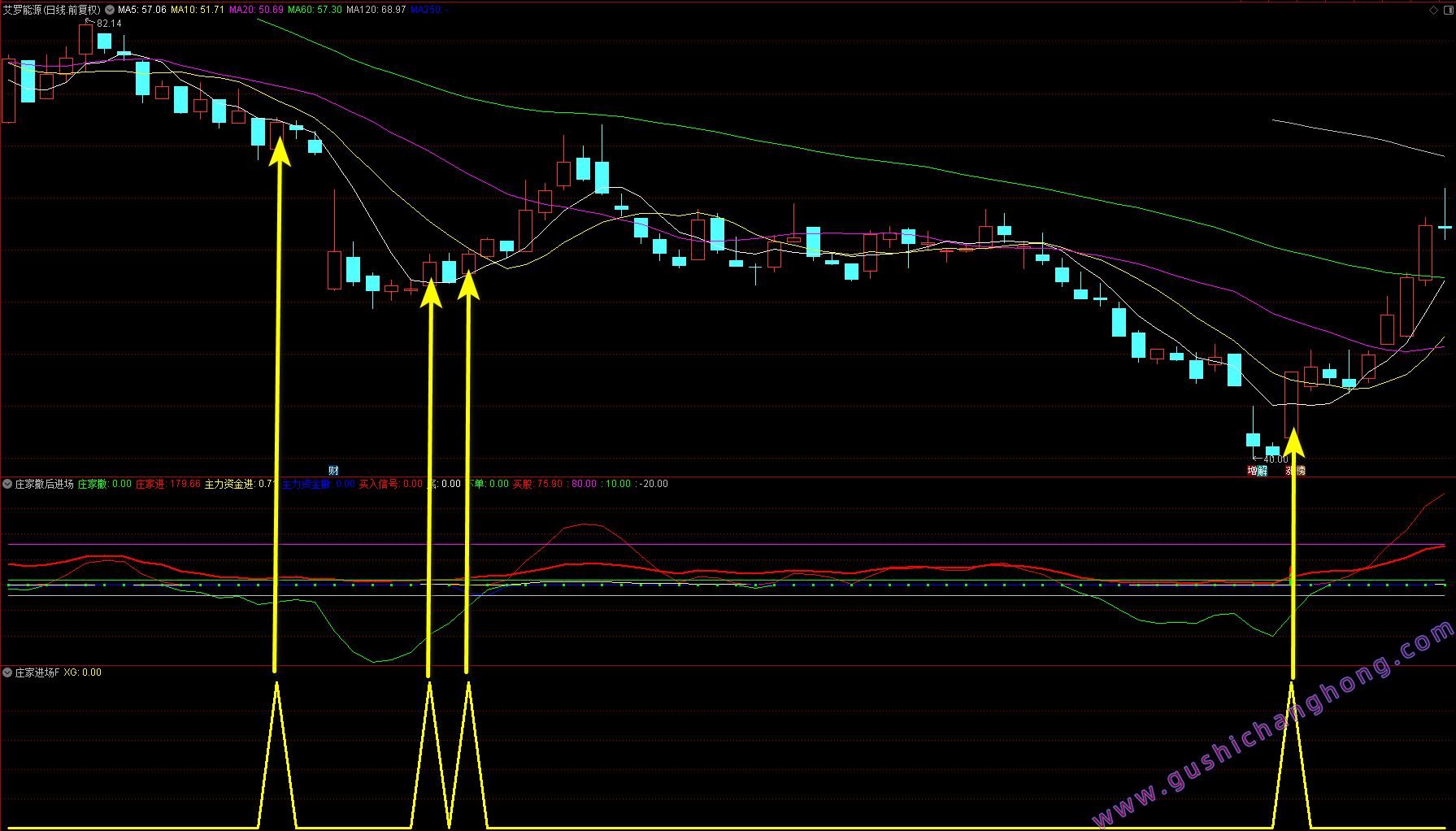Click the red 买入信号: 0.00 value

tap(391, 484)
